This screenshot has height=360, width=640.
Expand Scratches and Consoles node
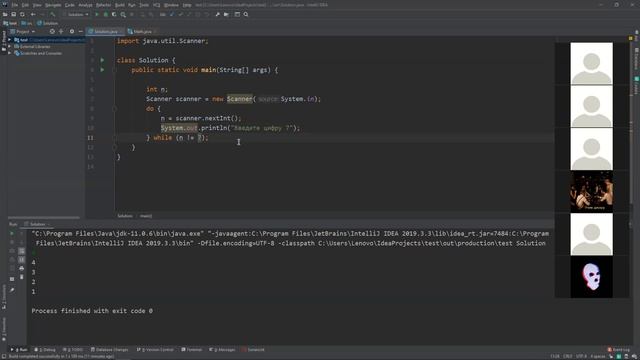[x=10, y=53]
